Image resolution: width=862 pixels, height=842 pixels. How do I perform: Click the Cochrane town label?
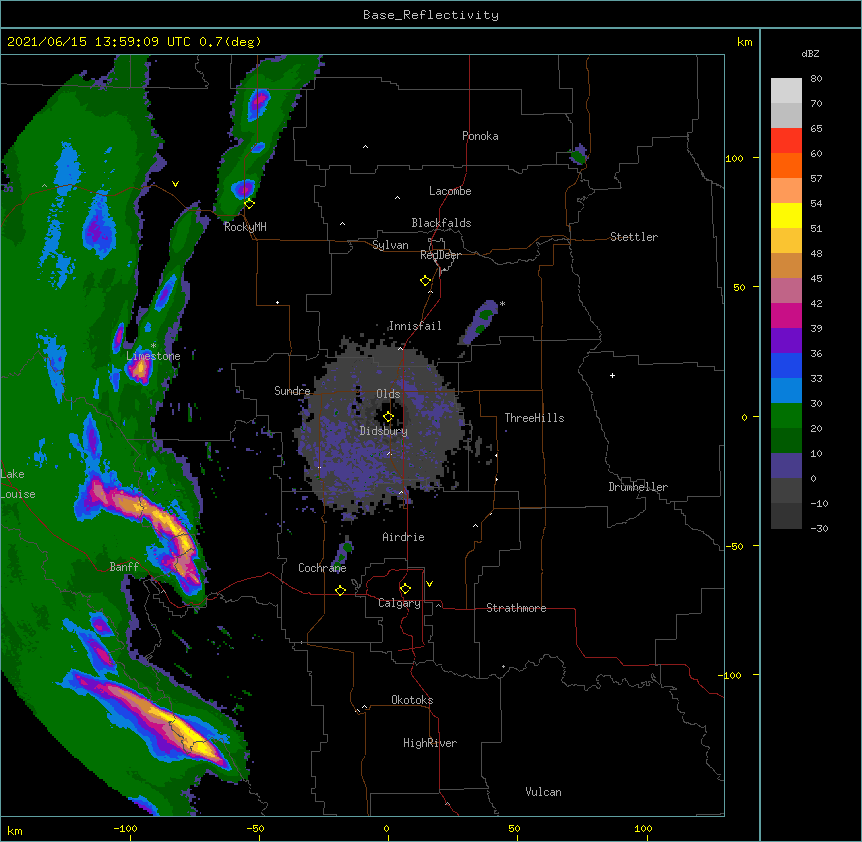[322, 568]
